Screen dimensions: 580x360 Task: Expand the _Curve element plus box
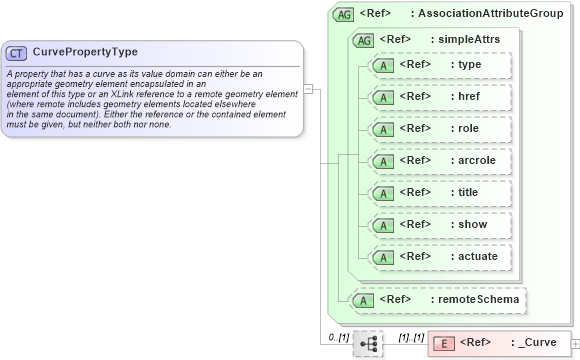click(575, 344)
